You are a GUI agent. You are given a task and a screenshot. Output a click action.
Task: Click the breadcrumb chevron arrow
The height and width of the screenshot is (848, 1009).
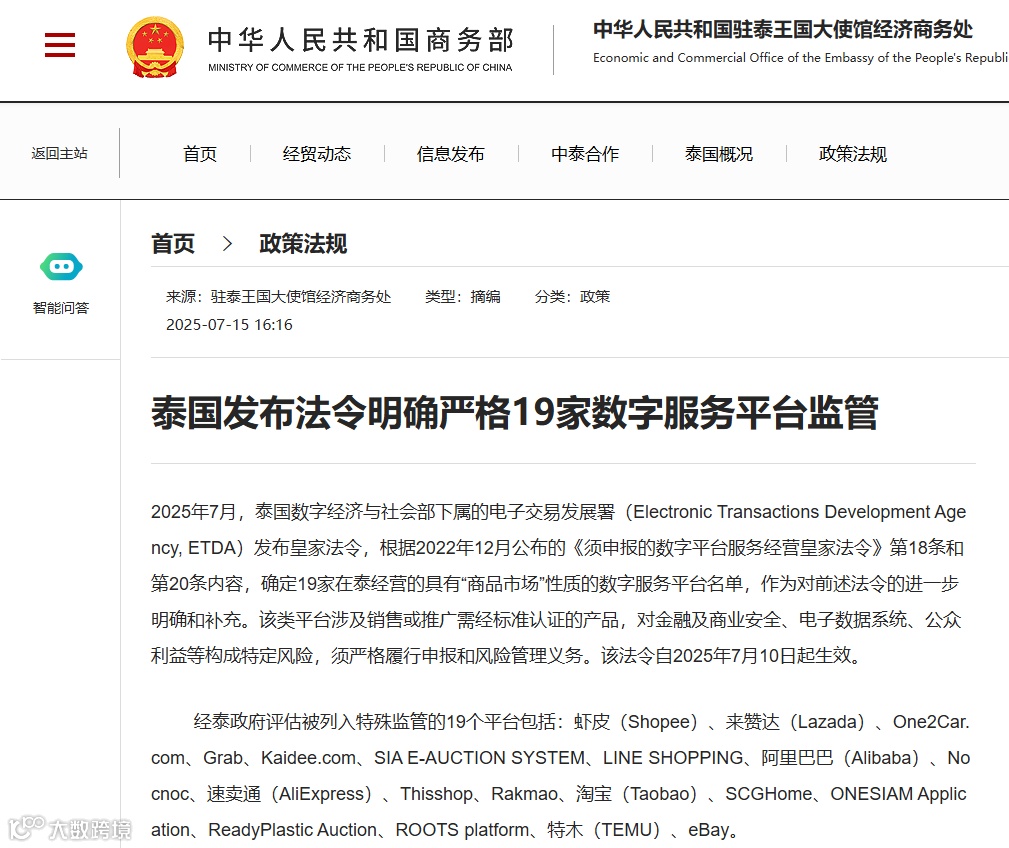click(x=227, y=244)
